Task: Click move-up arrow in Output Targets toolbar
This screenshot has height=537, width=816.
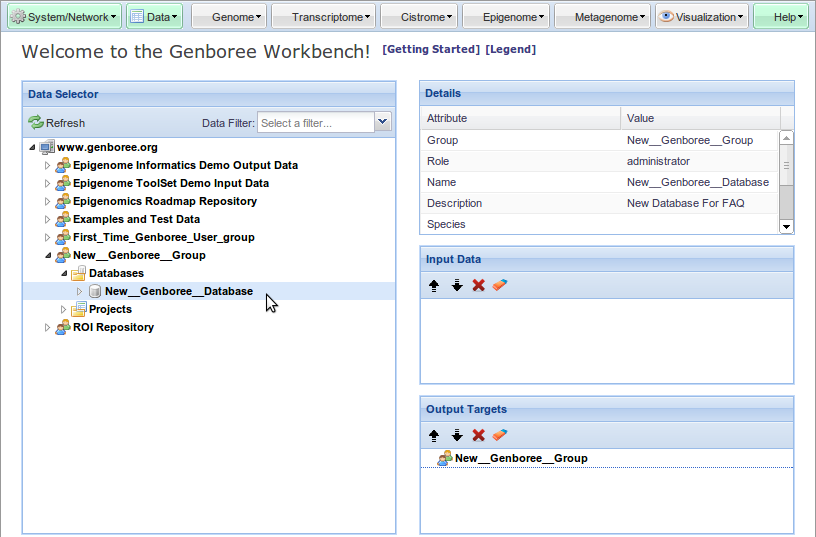Action: click(434, 435)
